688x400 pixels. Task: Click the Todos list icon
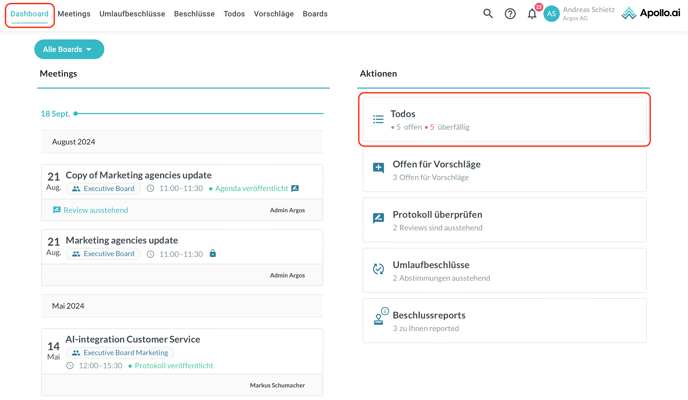pos(378,119)
